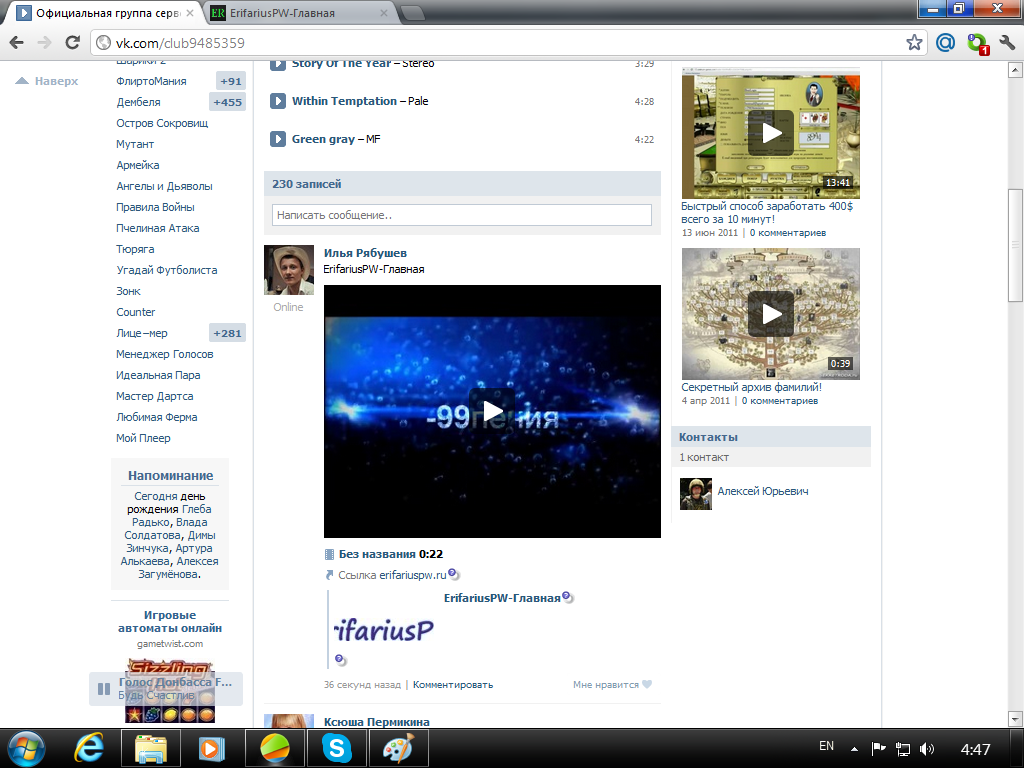Open the Менеджер Голосов app
Screen dimensions: 1024x768
(x=165, y=354)
